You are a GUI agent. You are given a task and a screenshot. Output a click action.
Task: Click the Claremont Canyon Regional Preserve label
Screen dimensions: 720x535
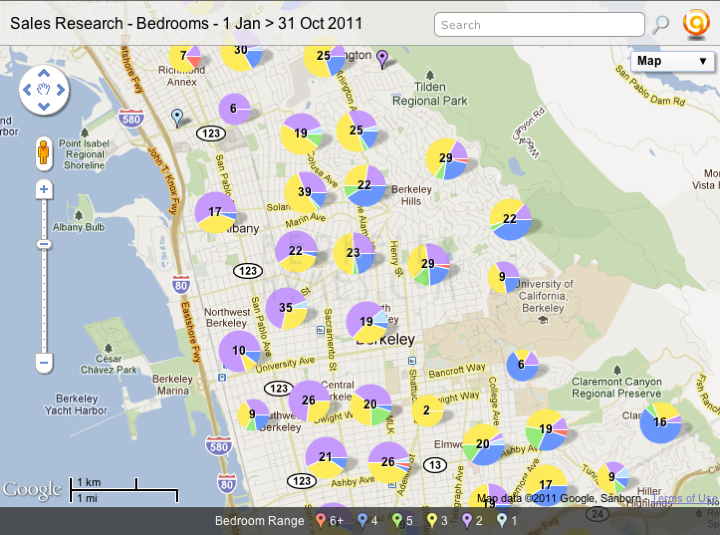click(x=617, y=388)
